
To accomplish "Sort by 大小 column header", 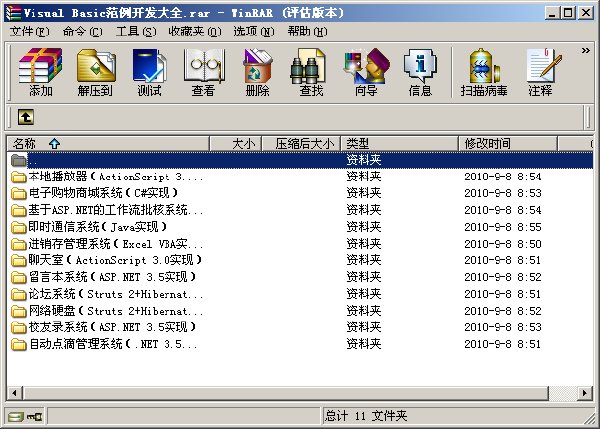I will coord(236,144).
